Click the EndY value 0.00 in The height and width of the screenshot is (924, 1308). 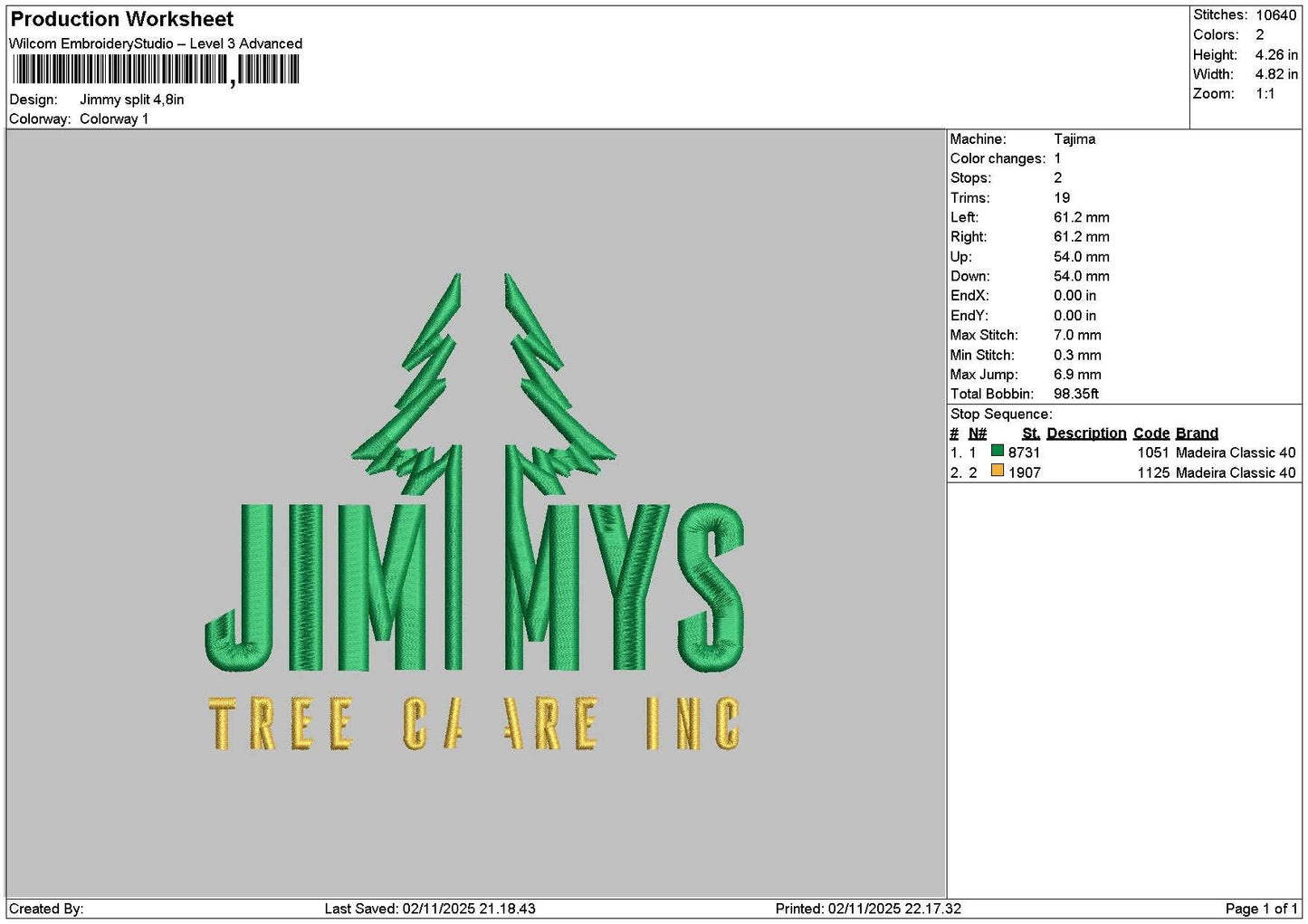click(1075, 316)
